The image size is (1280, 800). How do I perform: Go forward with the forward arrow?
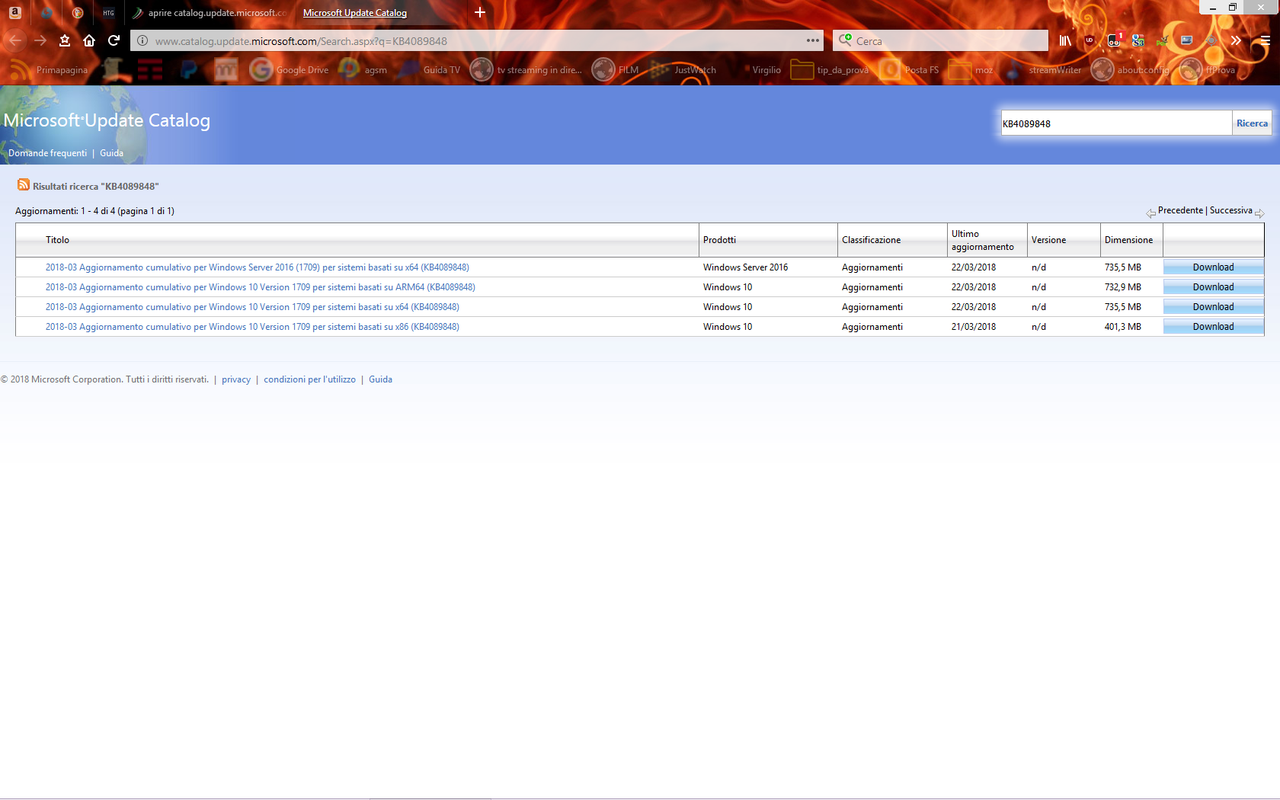(40, 41)
